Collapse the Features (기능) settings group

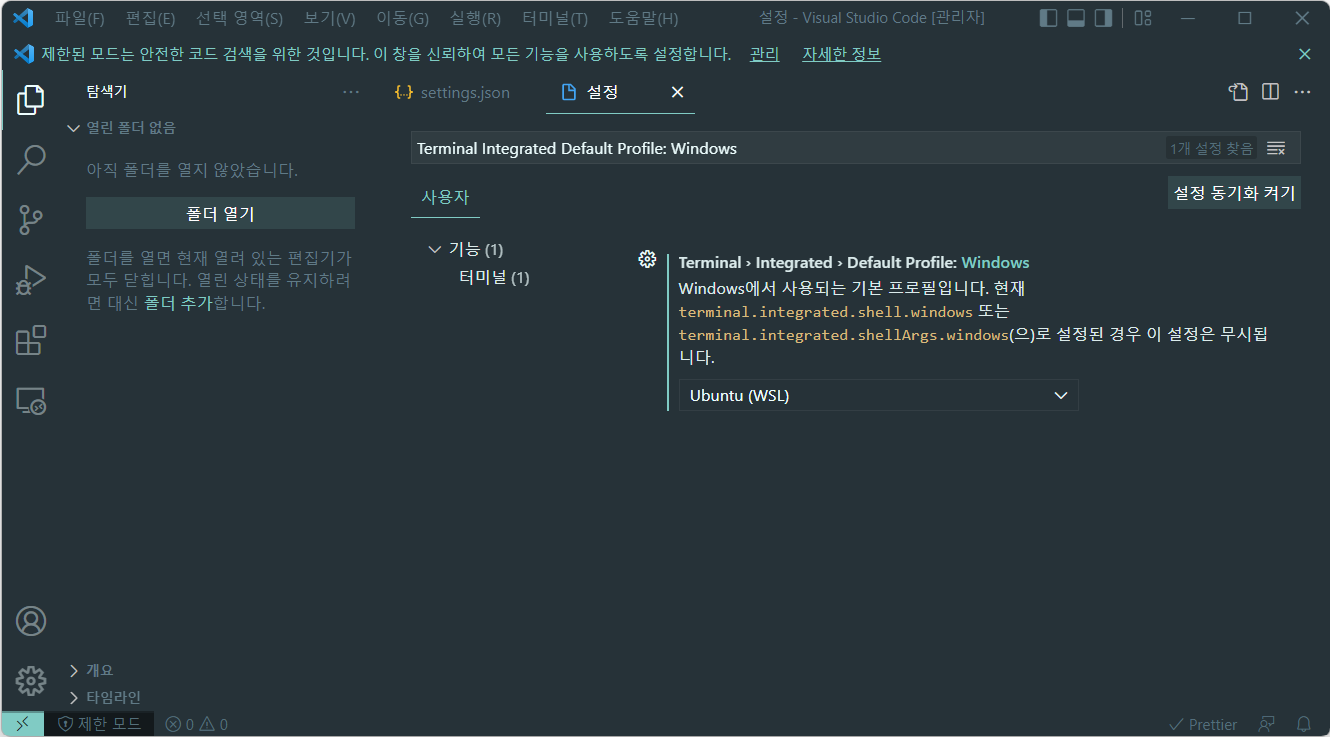[434, 249]
